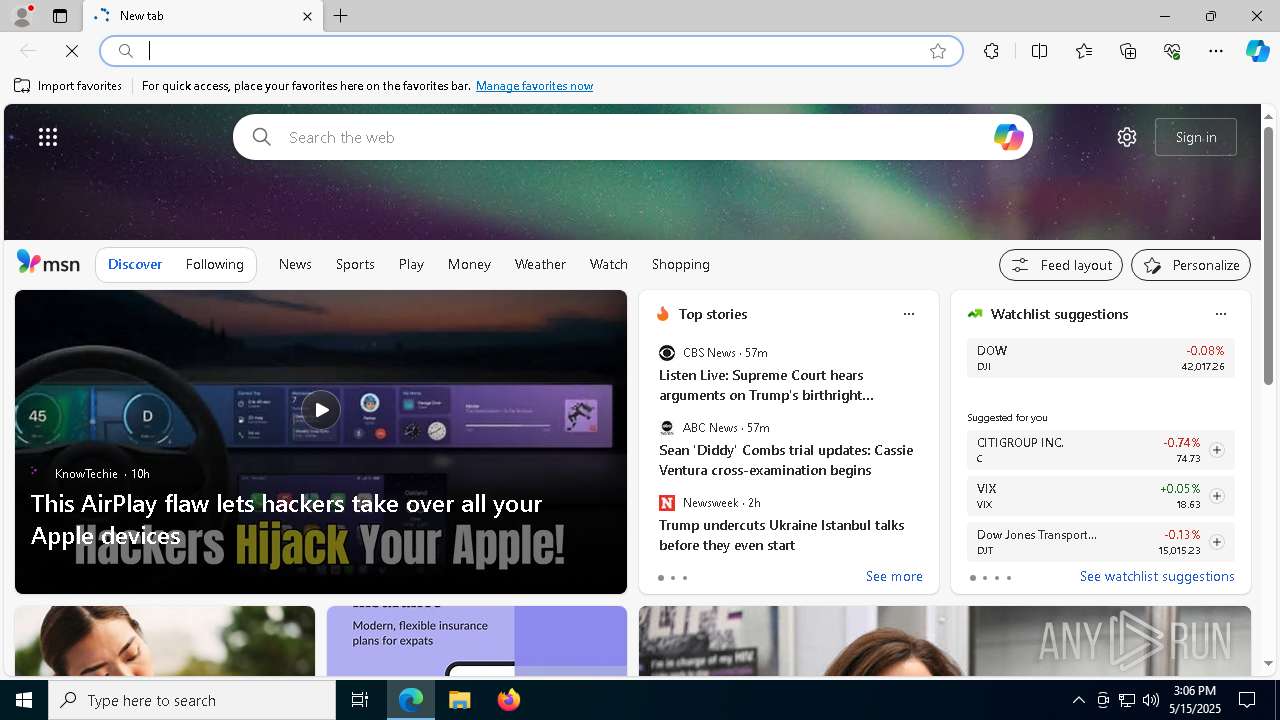The image size is (1280, 720).
Task: Open page settings gear icon
Action: pos(1127,137)
